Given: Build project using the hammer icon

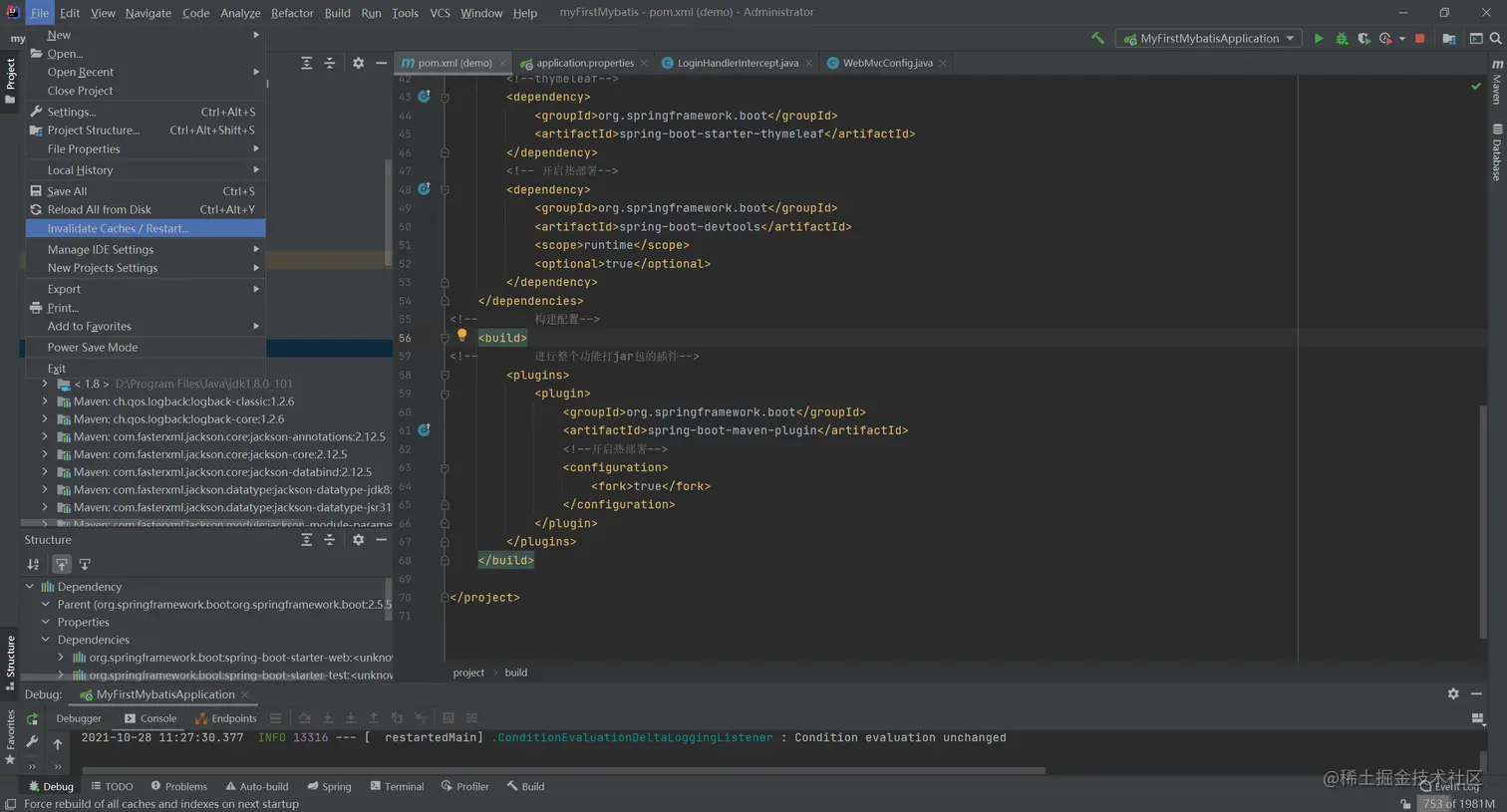Looking at the screenshot, I should point(1097,38).
